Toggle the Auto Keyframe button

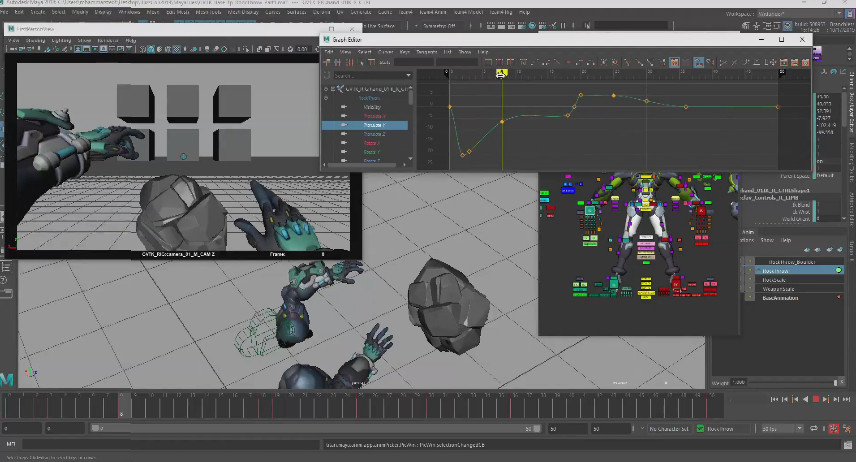click(834, 429)
